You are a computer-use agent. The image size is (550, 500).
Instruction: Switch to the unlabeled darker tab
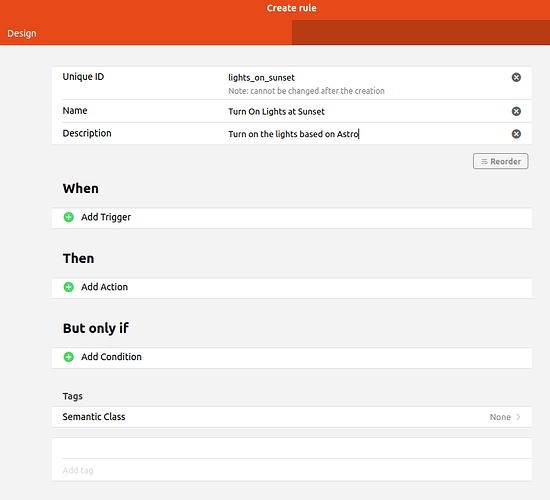pyautogui.click(x=421, y=33)
